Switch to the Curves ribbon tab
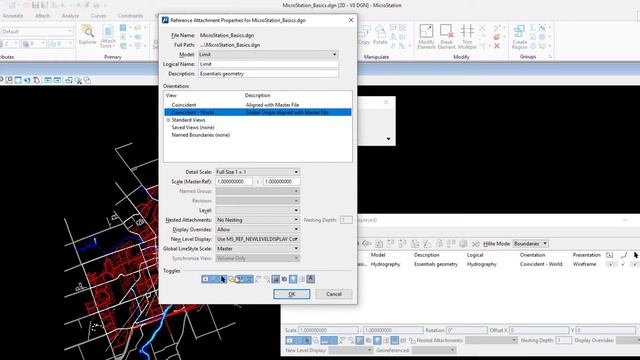Viewport: 640px width, 360px height. (x=98, y=16)
